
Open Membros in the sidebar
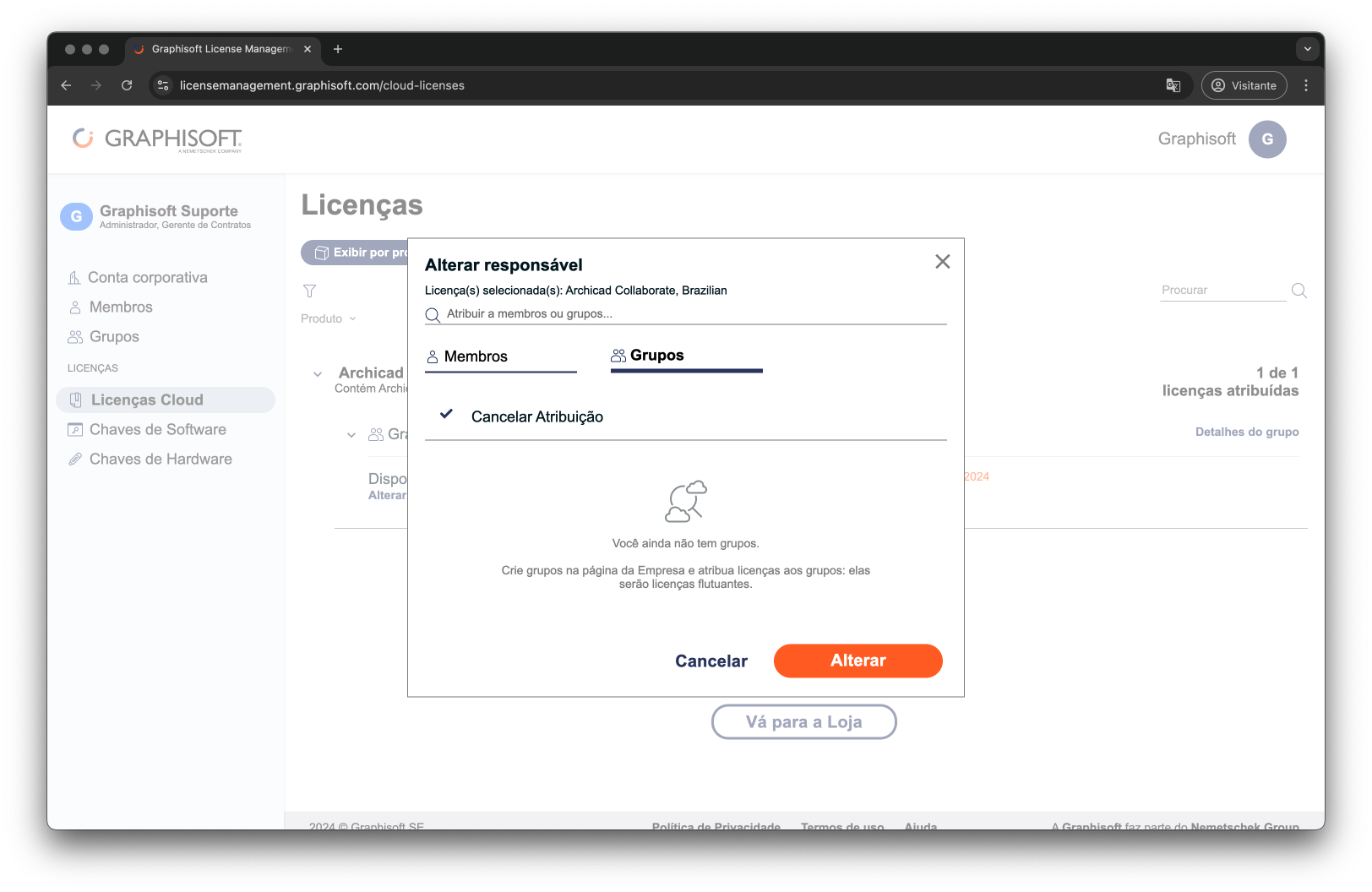(x=121, y=307)
